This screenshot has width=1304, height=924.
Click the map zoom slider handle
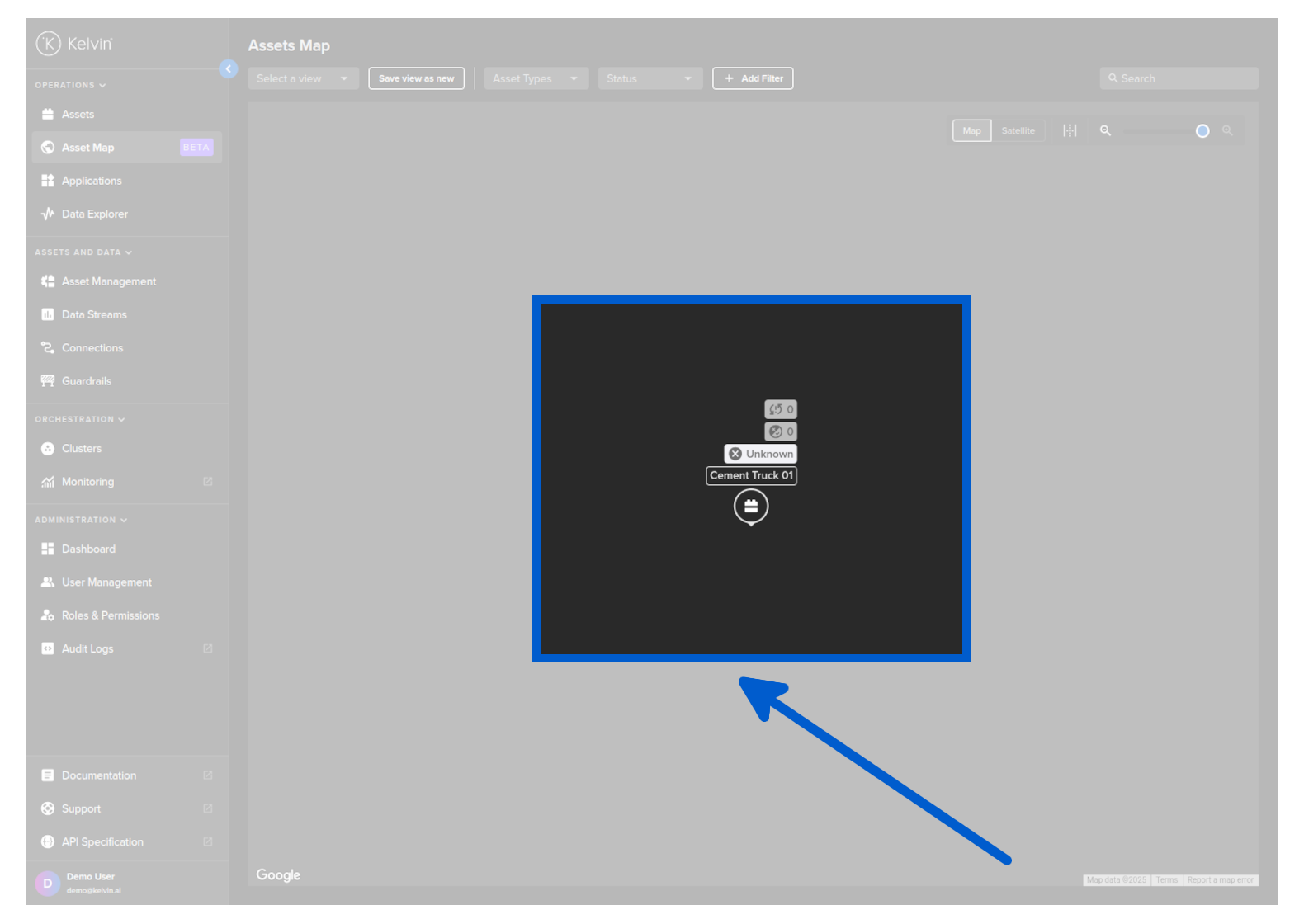[x=1202, y=131]
